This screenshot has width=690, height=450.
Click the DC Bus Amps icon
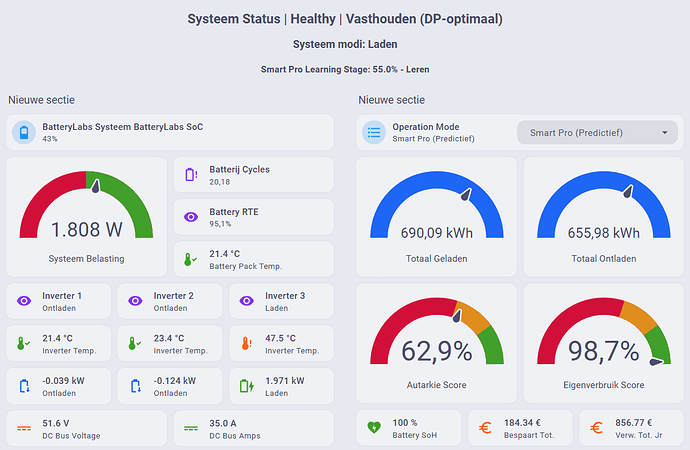[191, 428]
